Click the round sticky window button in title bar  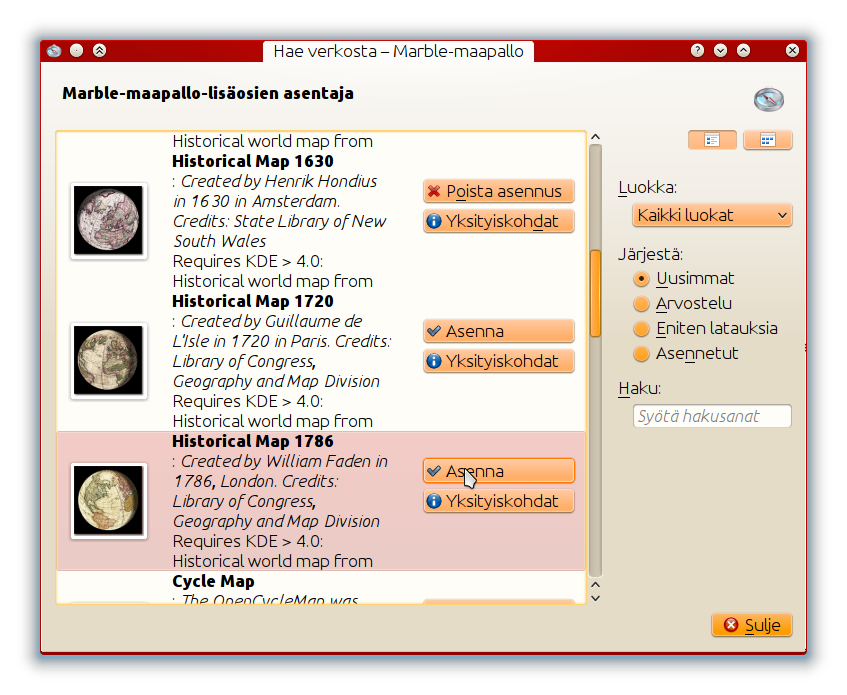click(x=77, y=51)
